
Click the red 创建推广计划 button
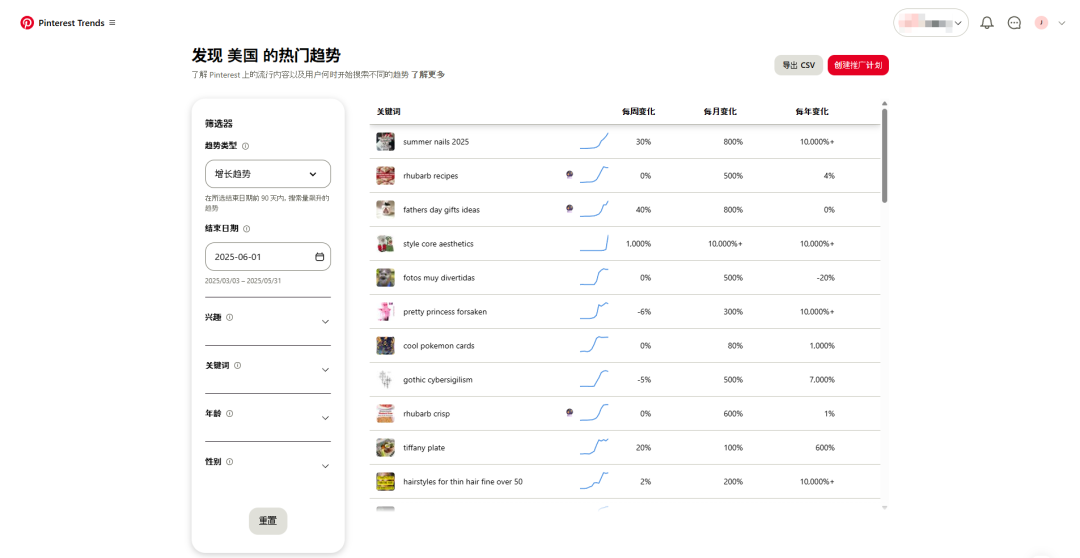click(x=858, y=65)
